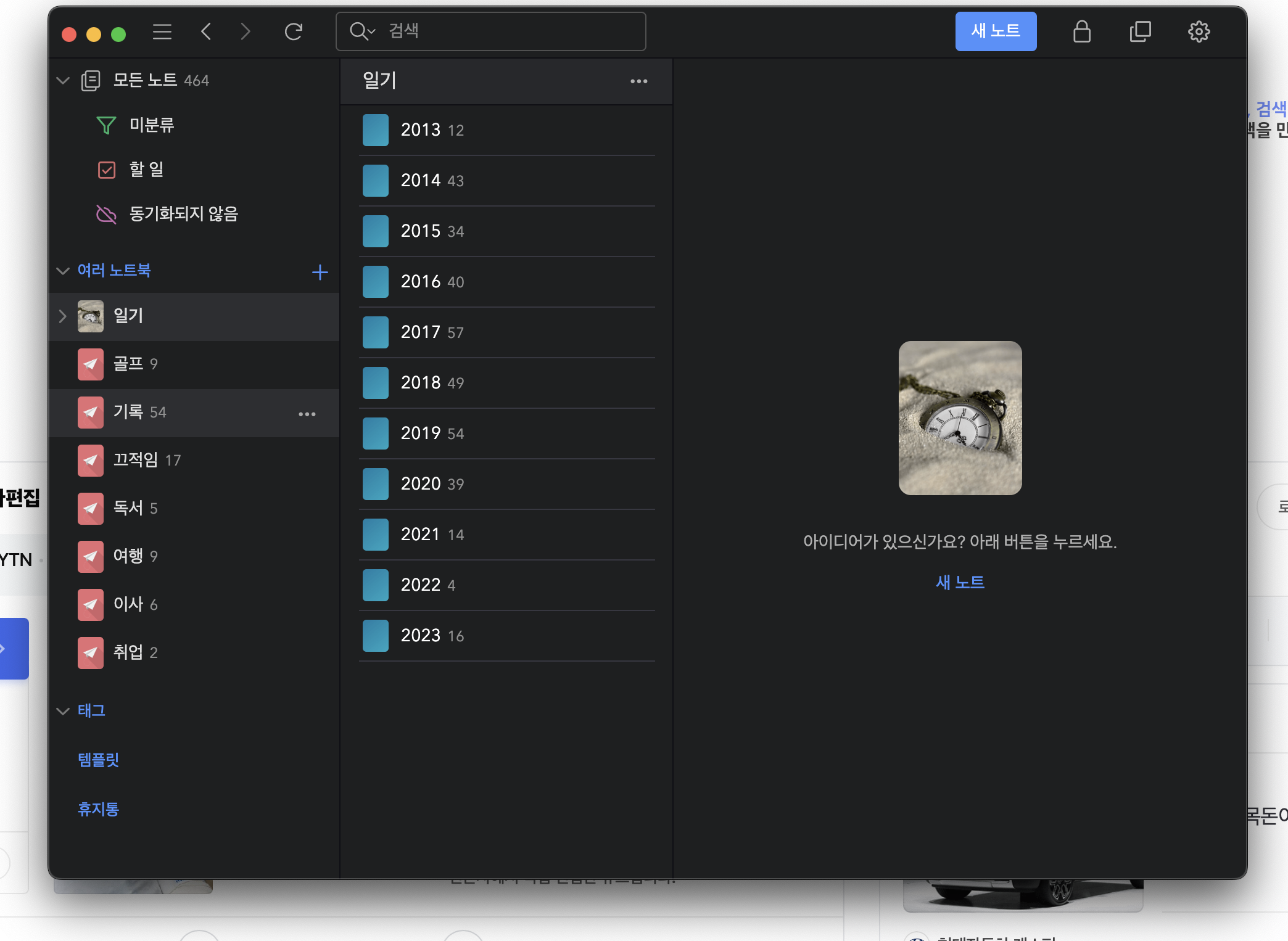Open 기록 notebook more options dots
Screen dimensions: 1288x941
tap(307, 414)
